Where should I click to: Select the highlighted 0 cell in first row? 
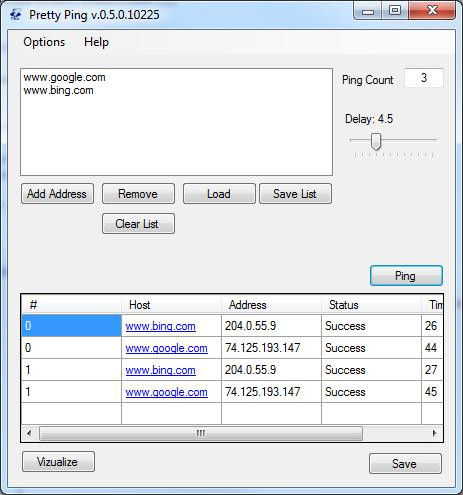click(71, 326)
